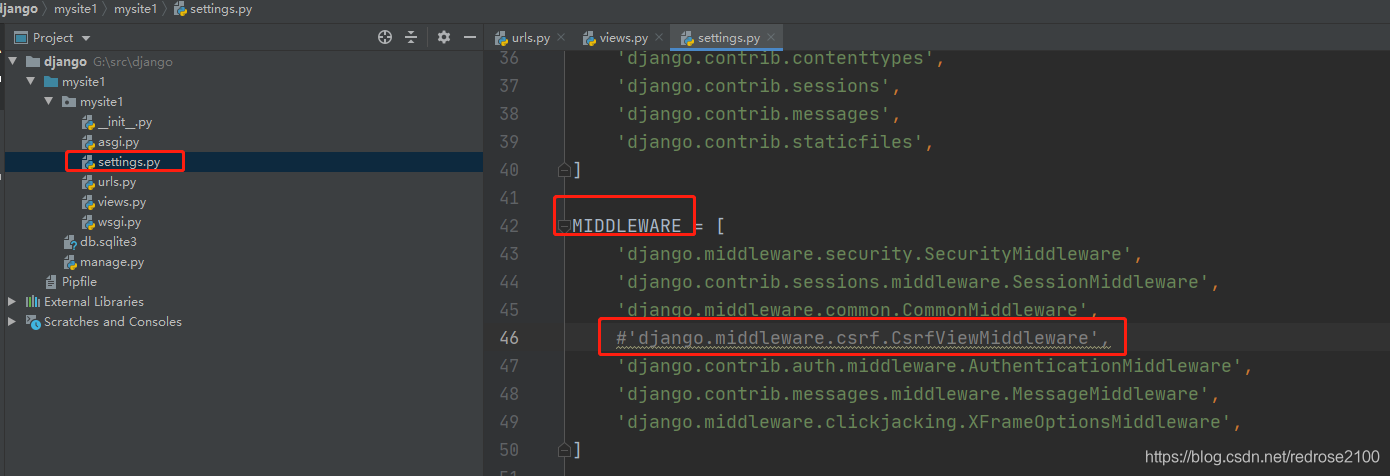1390x476 pixels.
Task: Click line number 42 in gutter
Action: (x=509, y=226)
